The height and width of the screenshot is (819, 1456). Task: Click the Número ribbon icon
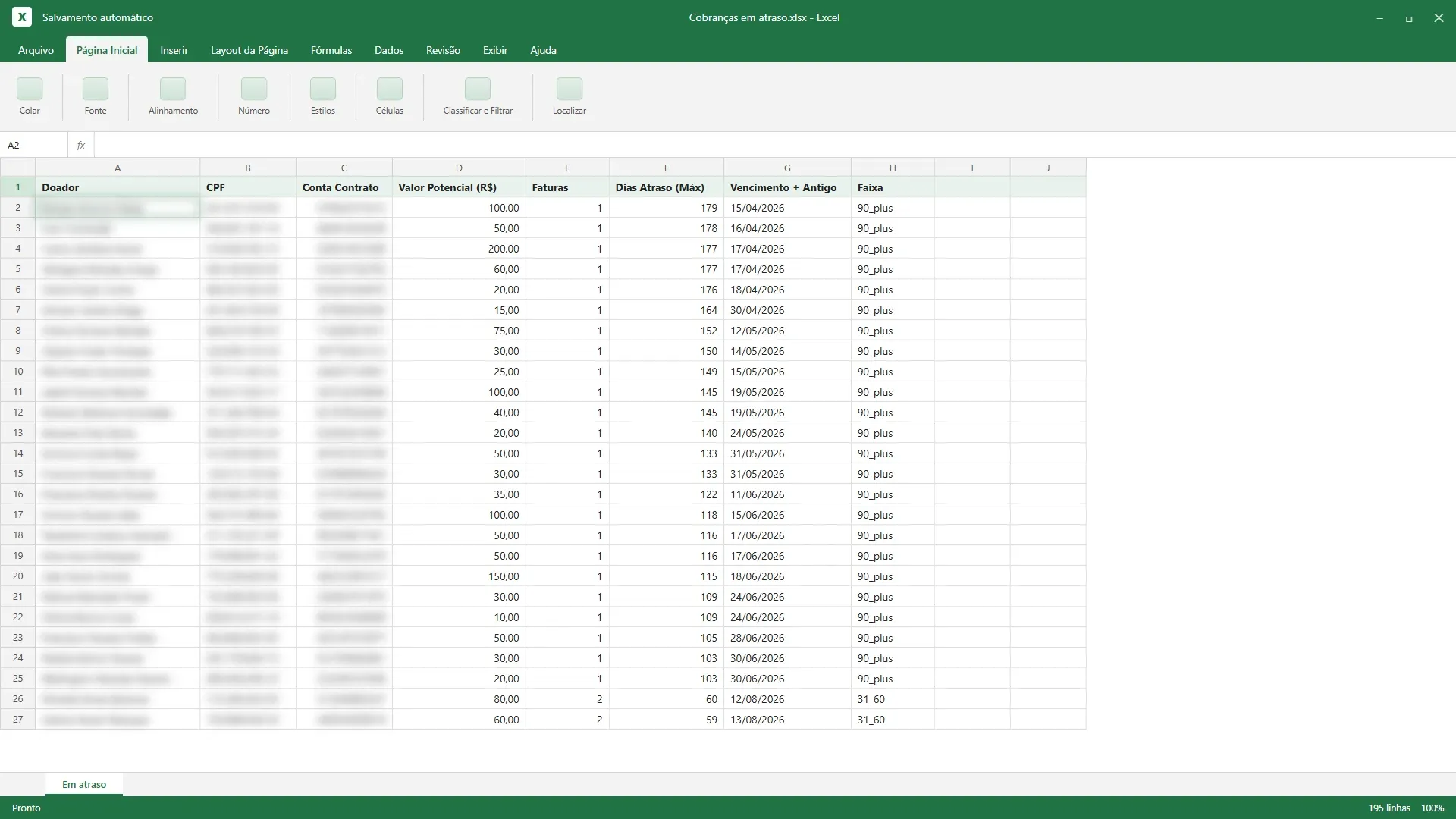click(254, 89)
